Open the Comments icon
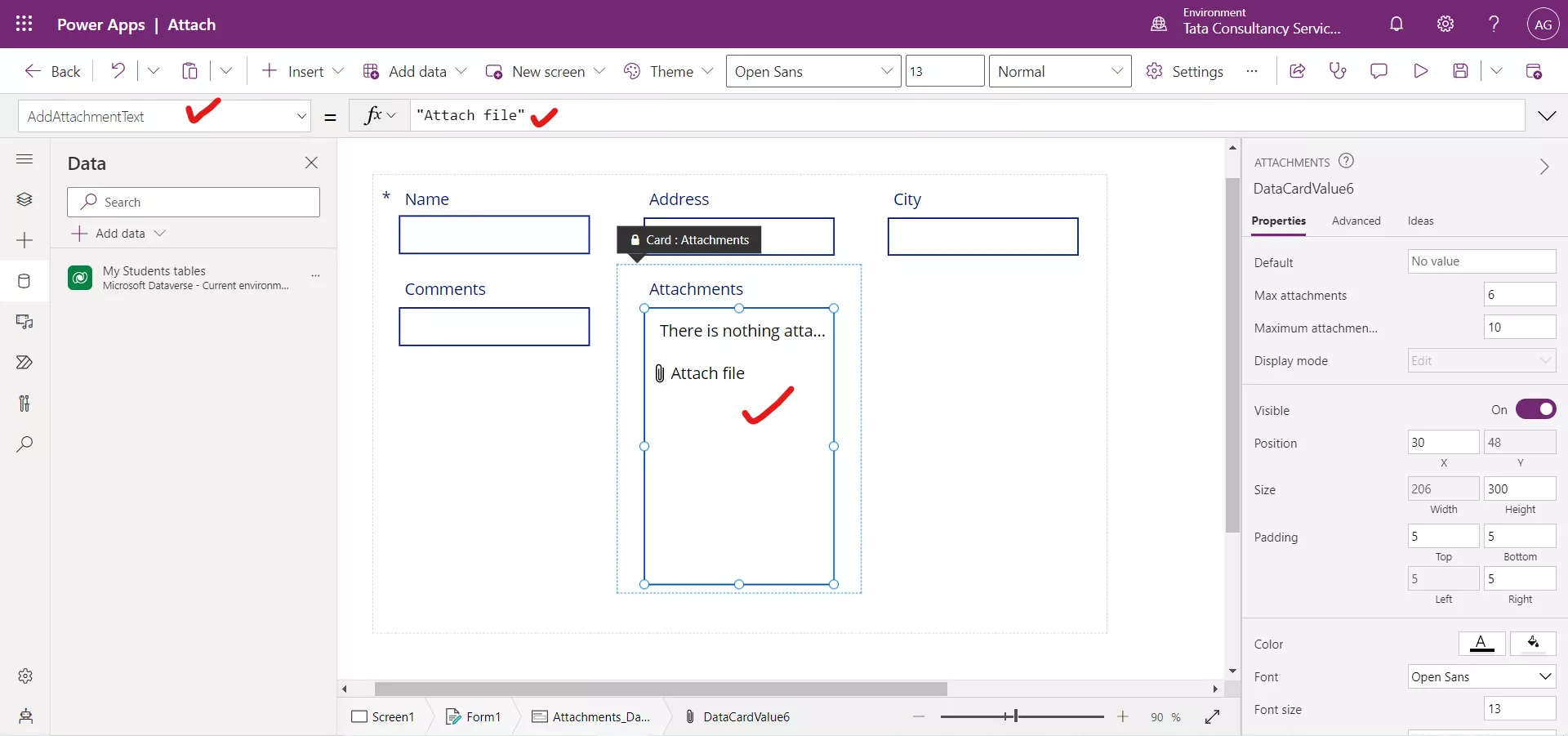The width and height of the screenshot is (1568, 736). pos(1379,71)
